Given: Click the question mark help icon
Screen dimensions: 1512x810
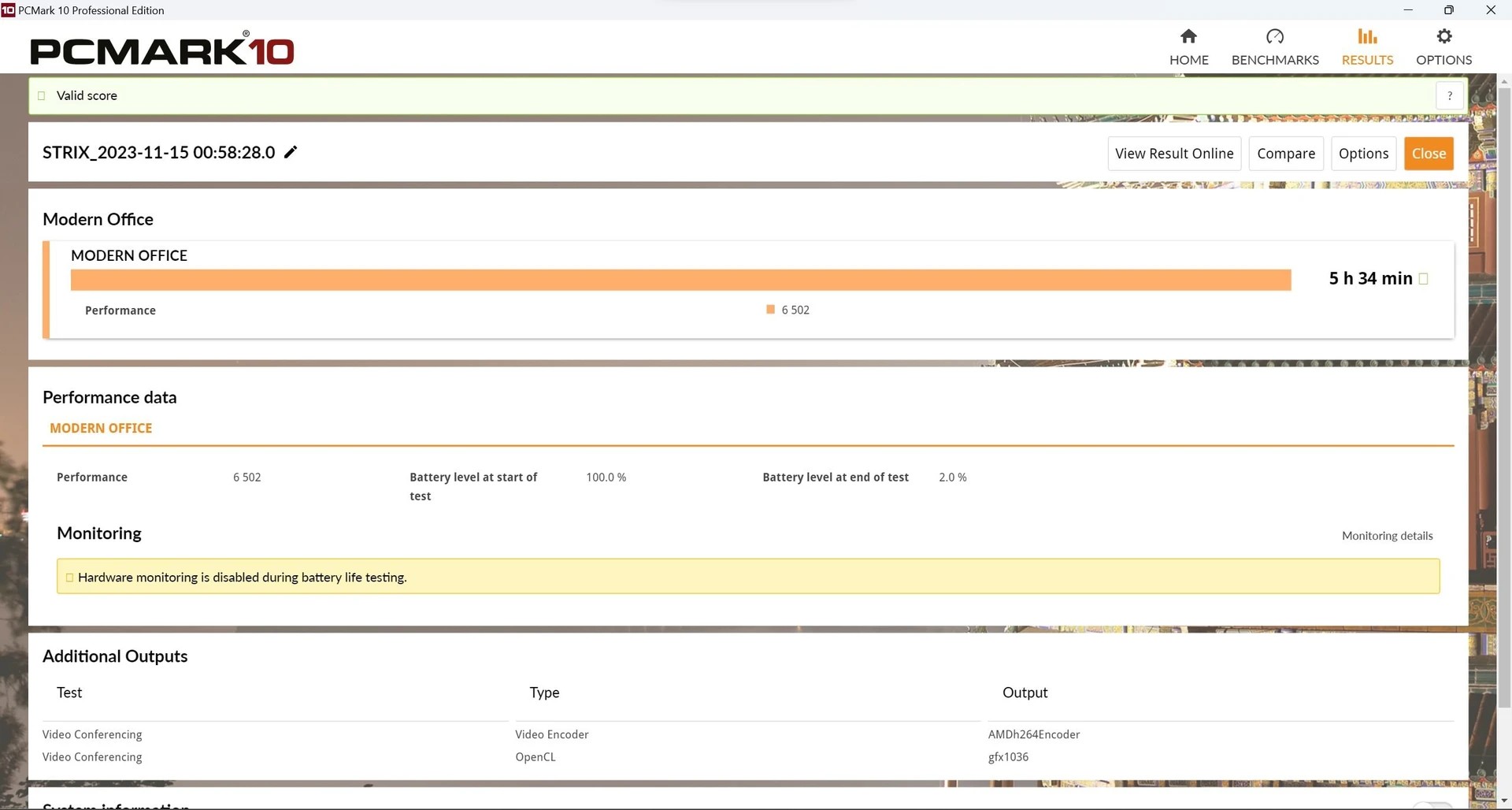Looking at the screenshot, I should pos(1449,96).
